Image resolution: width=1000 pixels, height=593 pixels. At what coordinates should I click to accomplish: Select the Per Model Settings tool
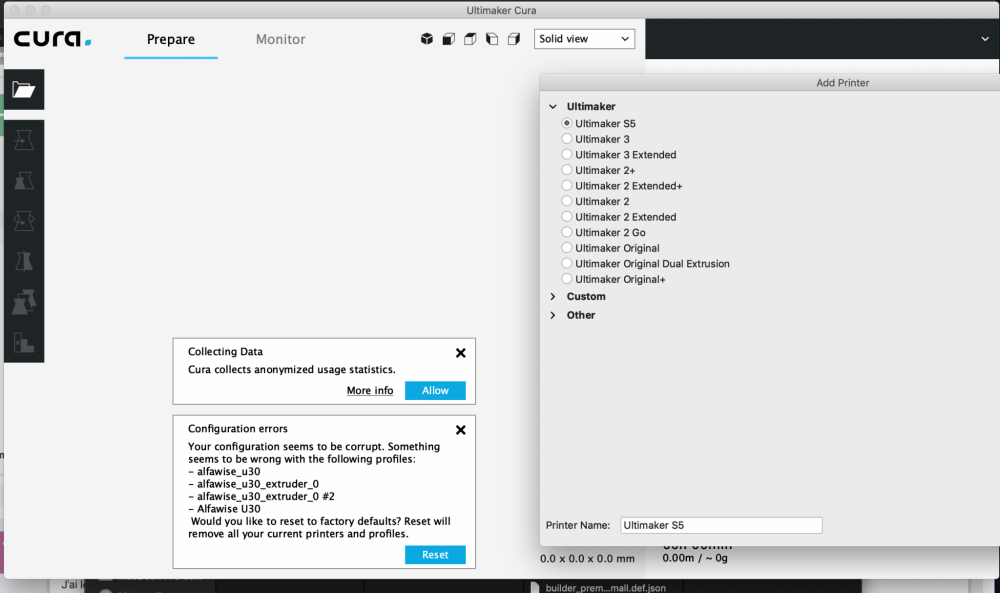(24, 302)
